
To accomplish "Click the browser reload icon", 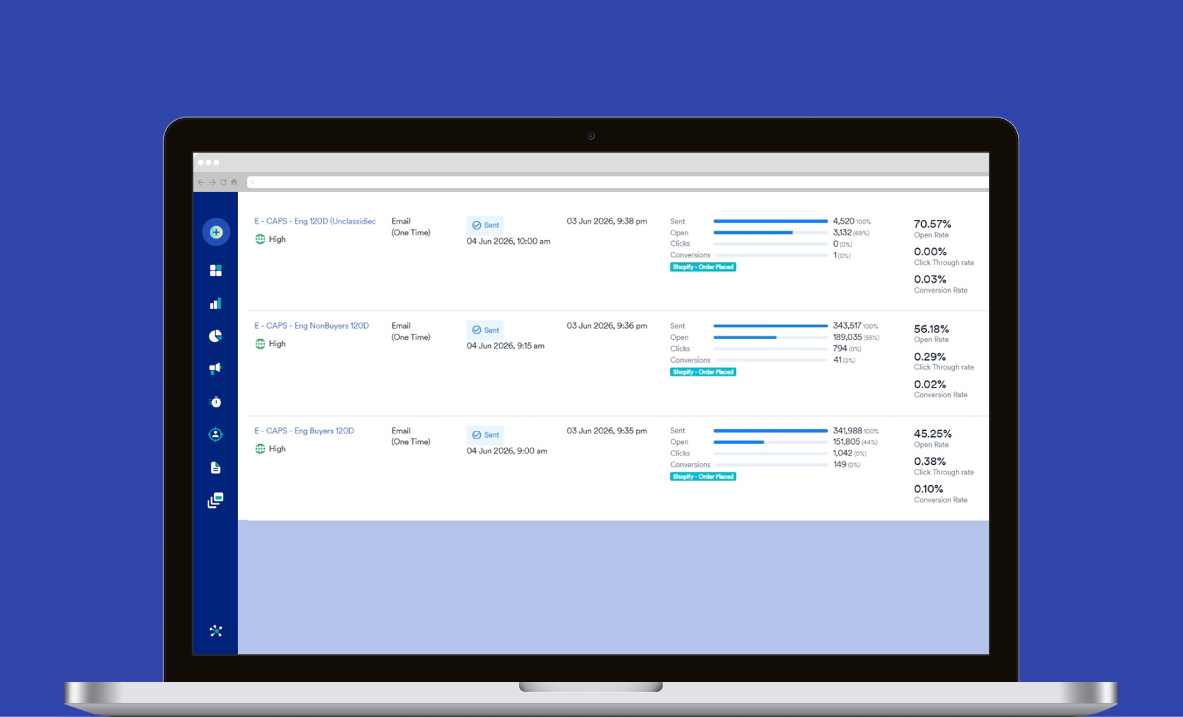I will tap(223, 182).
